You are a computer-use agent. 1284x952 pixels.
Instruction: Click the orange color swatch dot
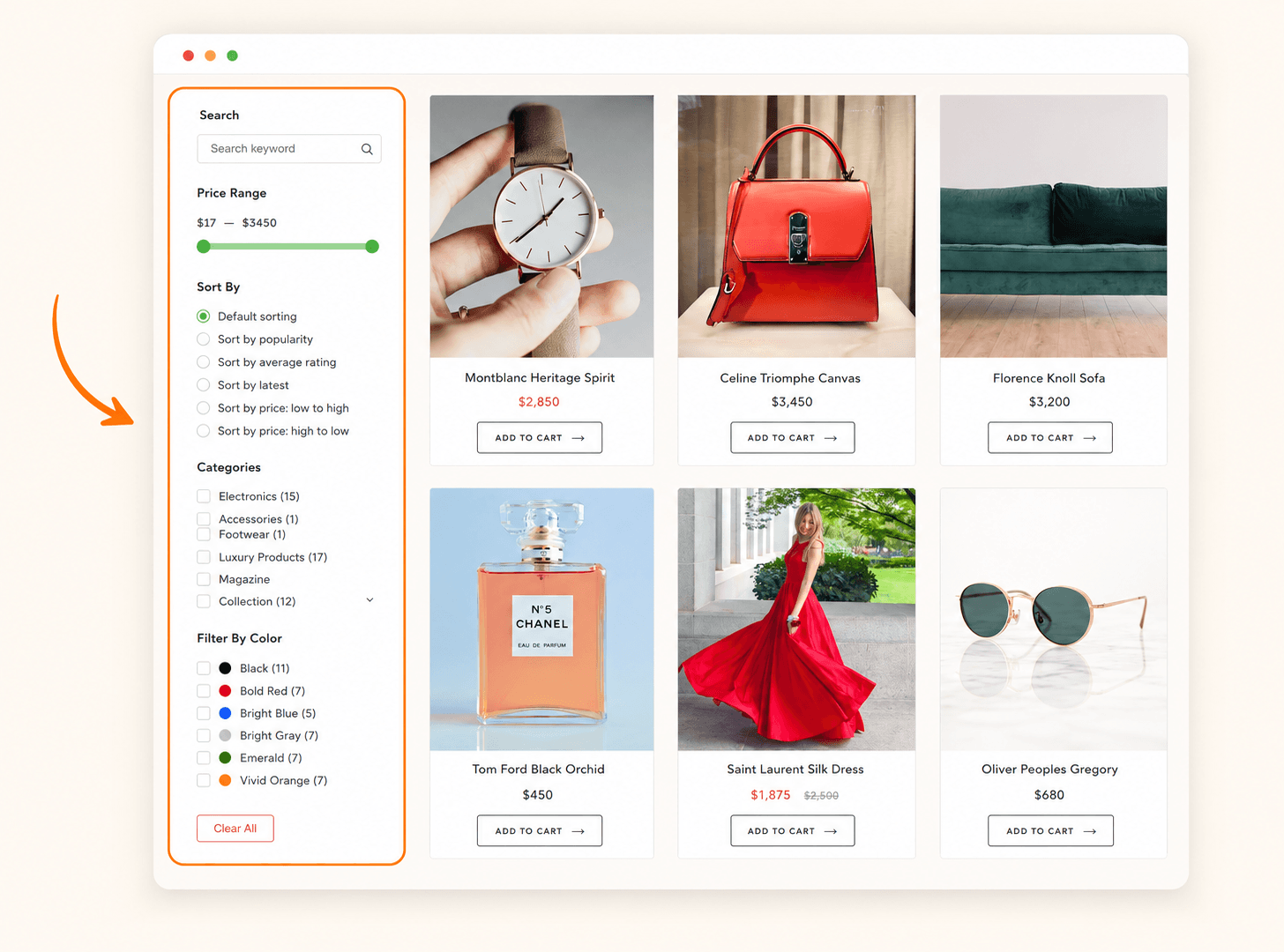[225, 780]
